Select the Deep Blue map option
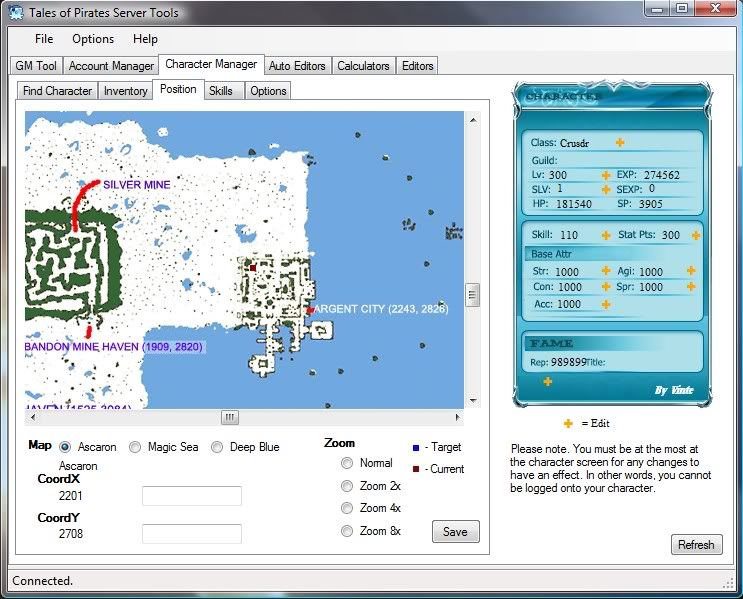Screen dimensions: 743x599 217,447
